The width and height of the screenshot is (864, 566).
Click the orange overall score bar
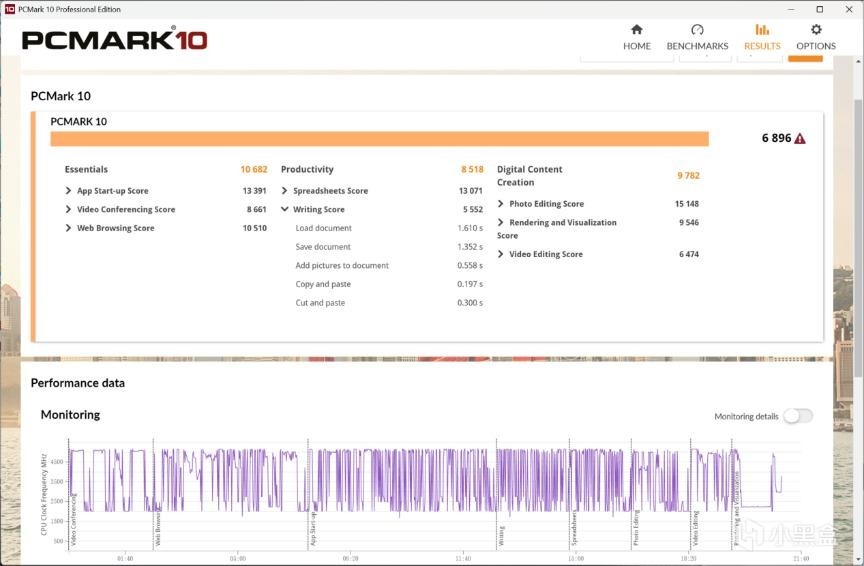tap(380, 139)
